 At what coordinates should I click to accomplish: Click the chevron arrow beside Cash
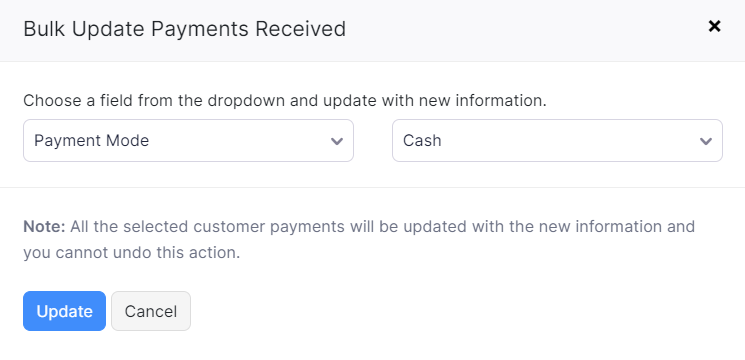[x=706, y=141]
